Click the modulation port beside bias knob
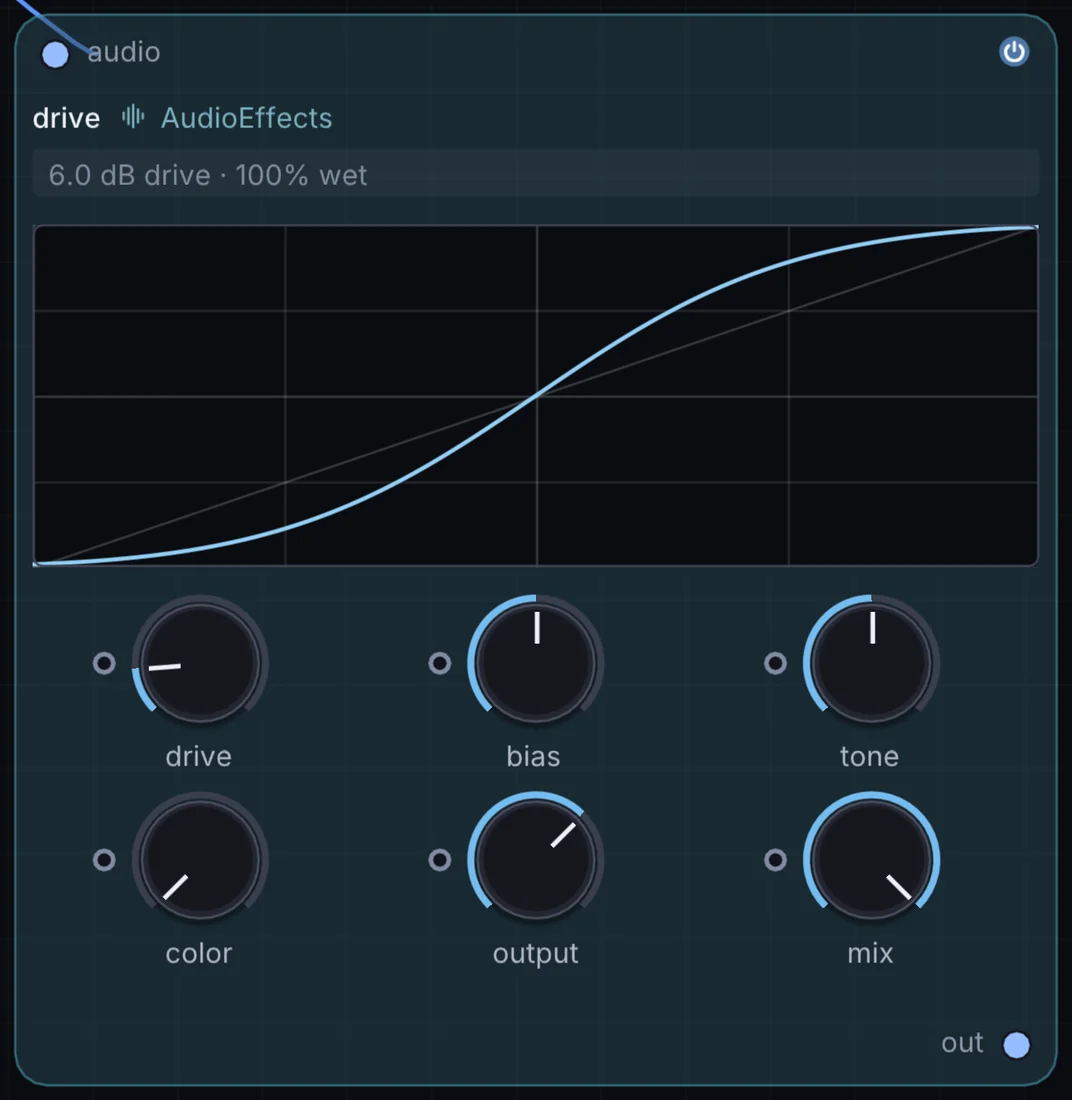 click(440, 663)
